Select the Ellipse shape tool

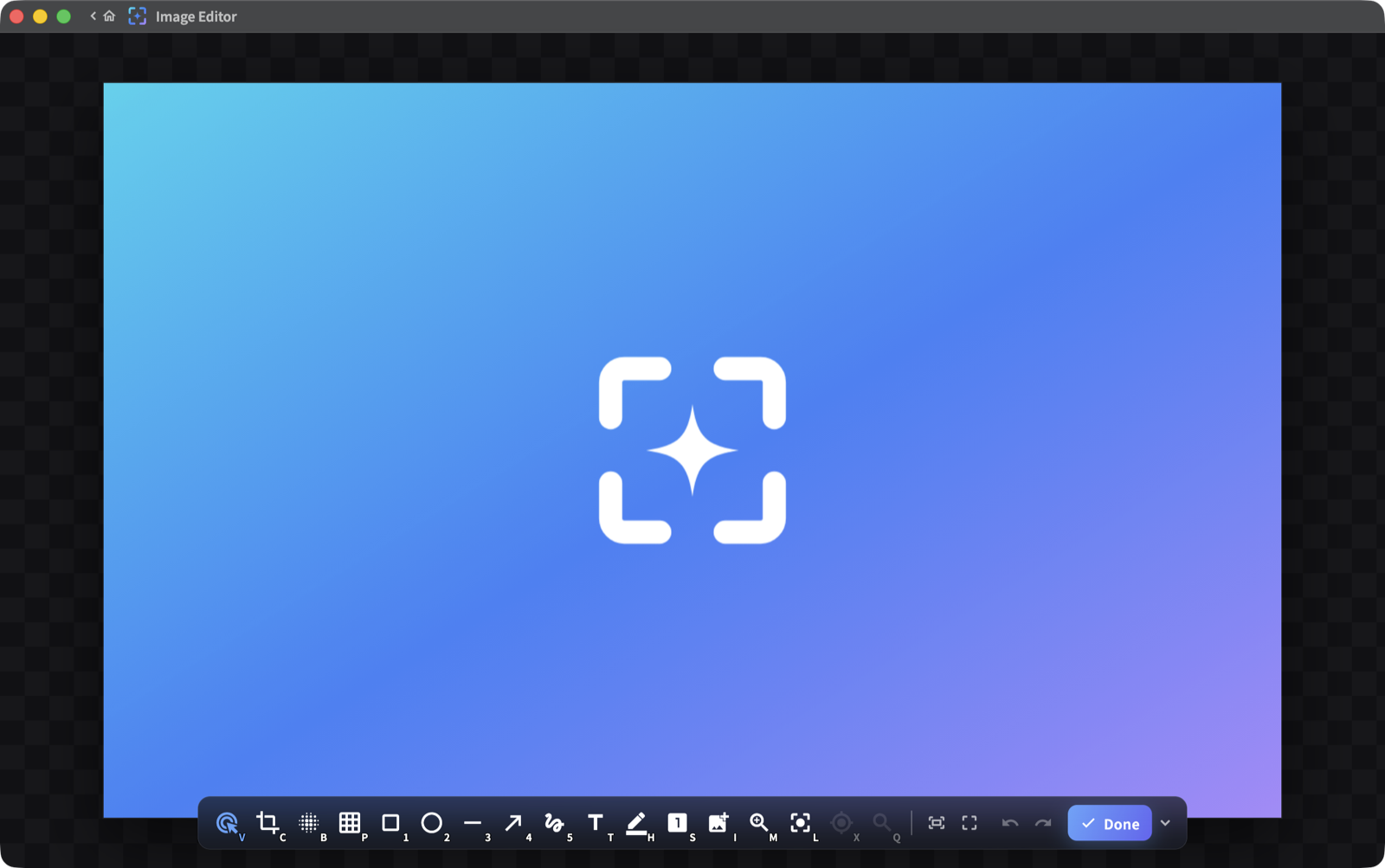click(x=432, y=823)
